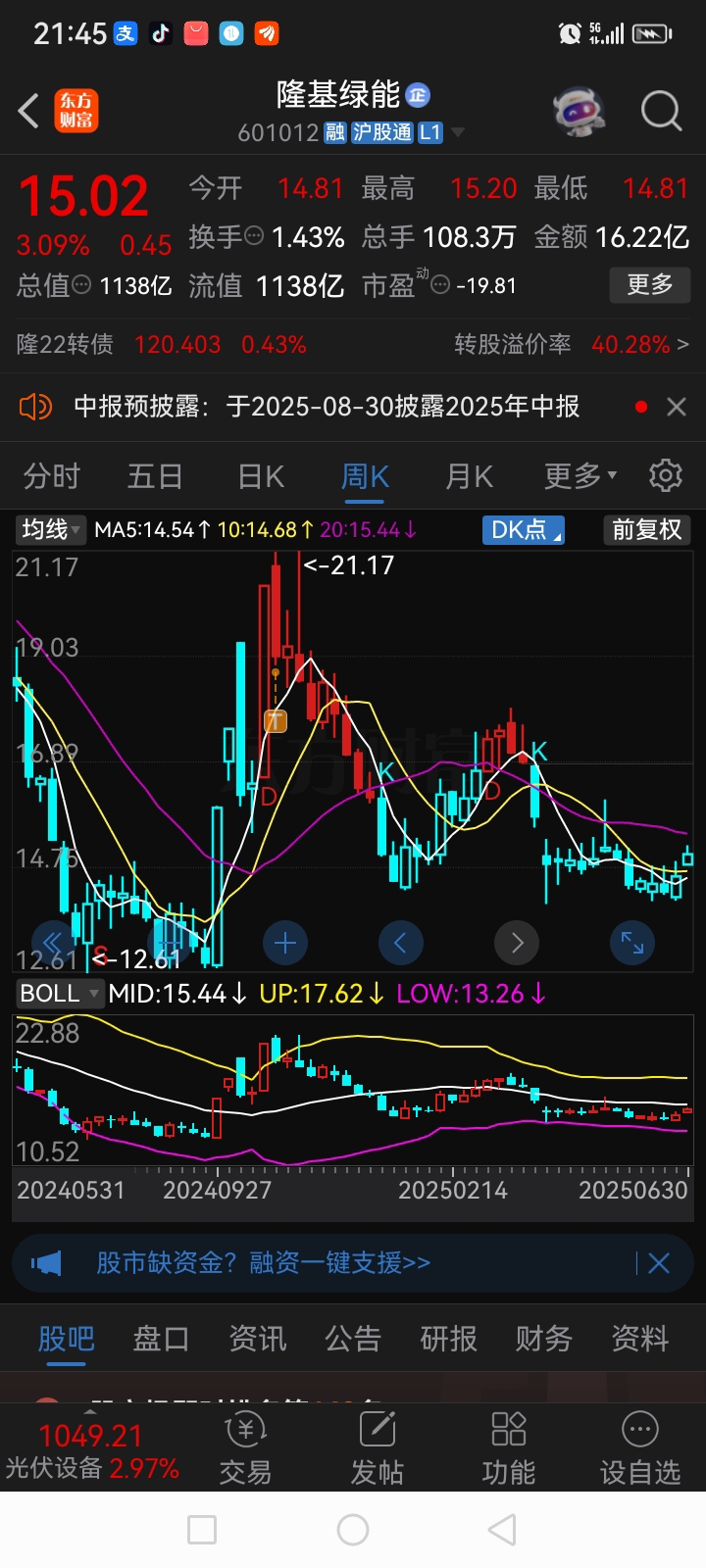This screenshot has height=1568, width=706.
Task: Select the 周K chart tab
Action: (x=365, y=476)
